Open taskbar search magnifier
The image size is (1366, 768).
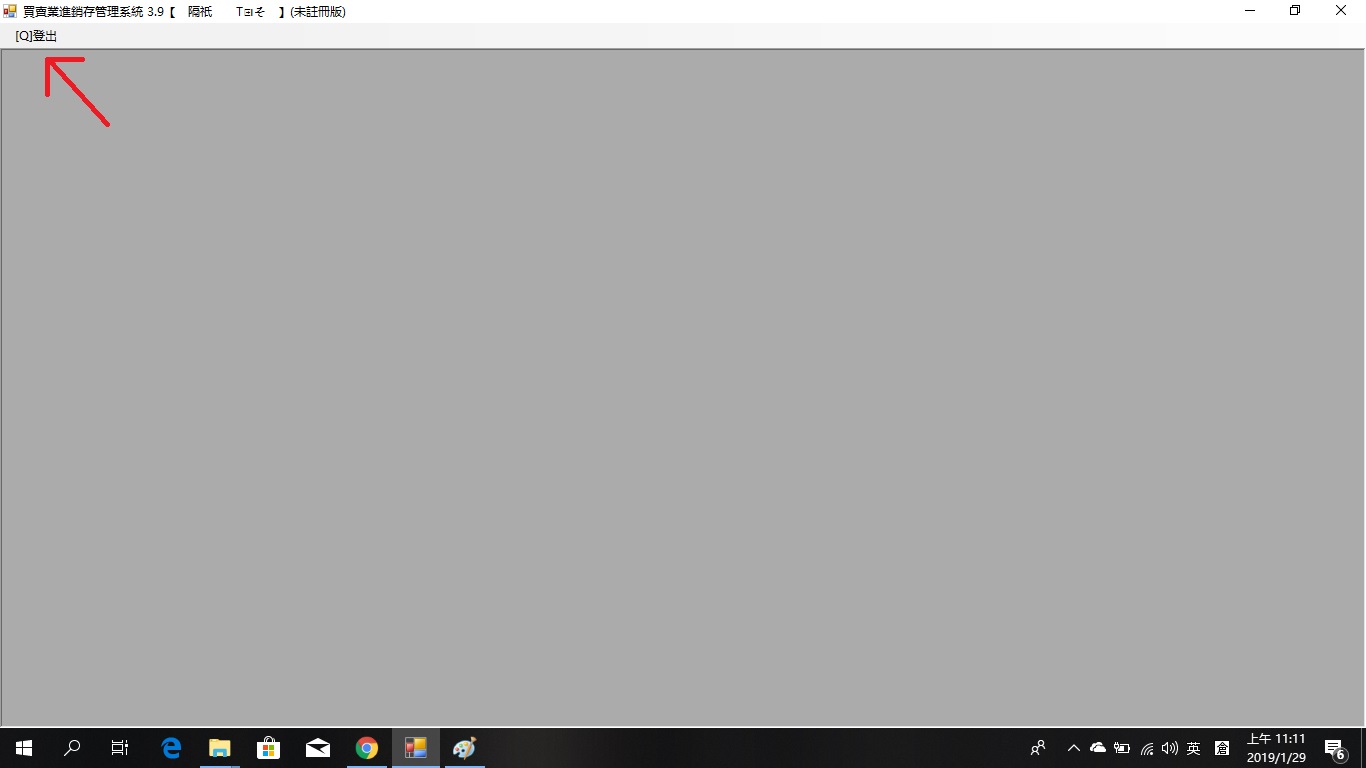click(72, 747)
